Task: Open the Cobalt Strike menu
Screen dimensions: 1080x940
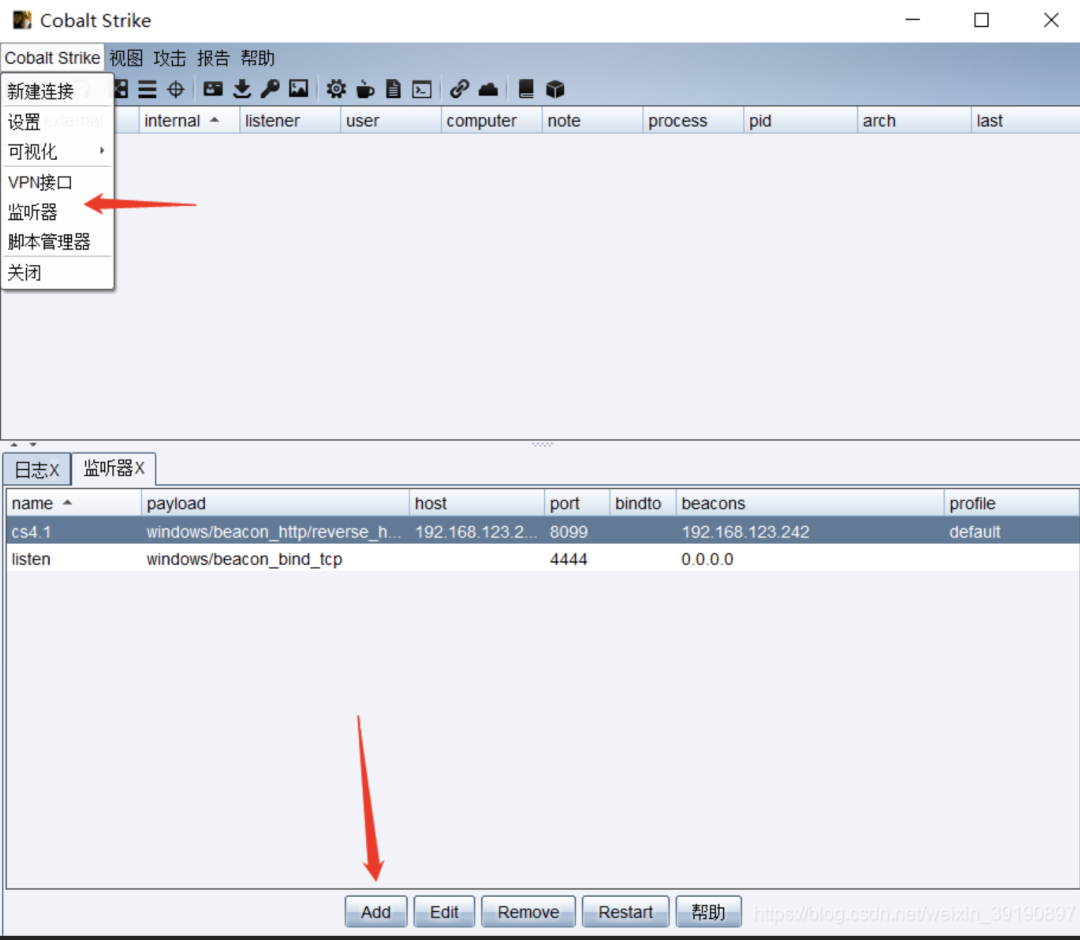Action: pyautogui.click(x=52, y=58)
